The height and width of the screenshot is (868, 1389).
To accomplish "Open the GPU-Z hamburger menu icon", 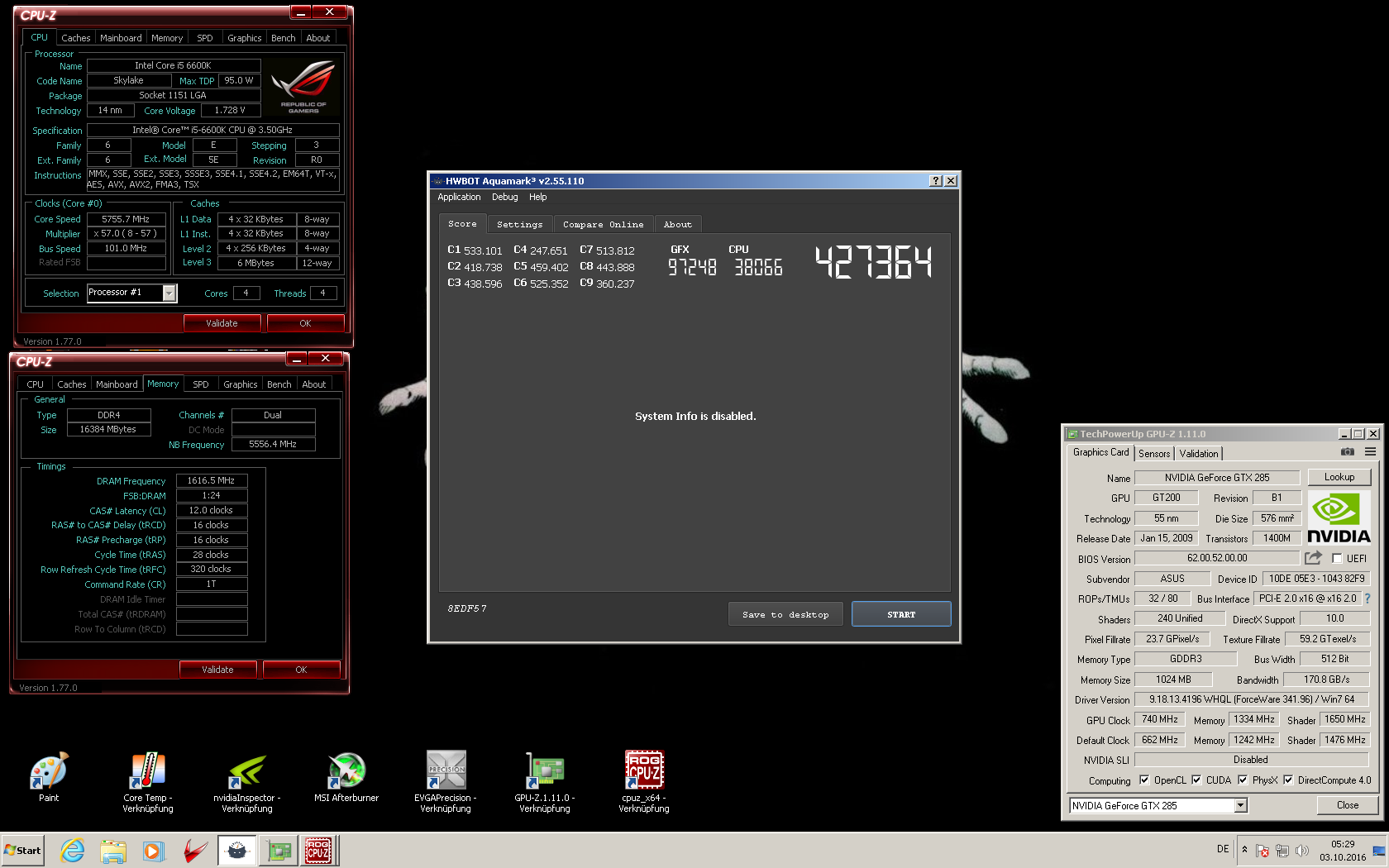I will (x=1370, y=452).
